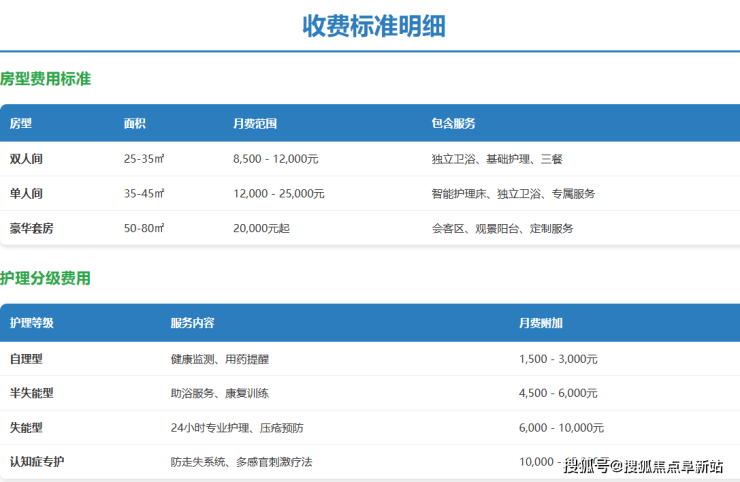Click the 24小时专业护理、压疮预防 service cell
This screenshot has width=740, height=482.
pyautogui.click(x=237, y=427)
